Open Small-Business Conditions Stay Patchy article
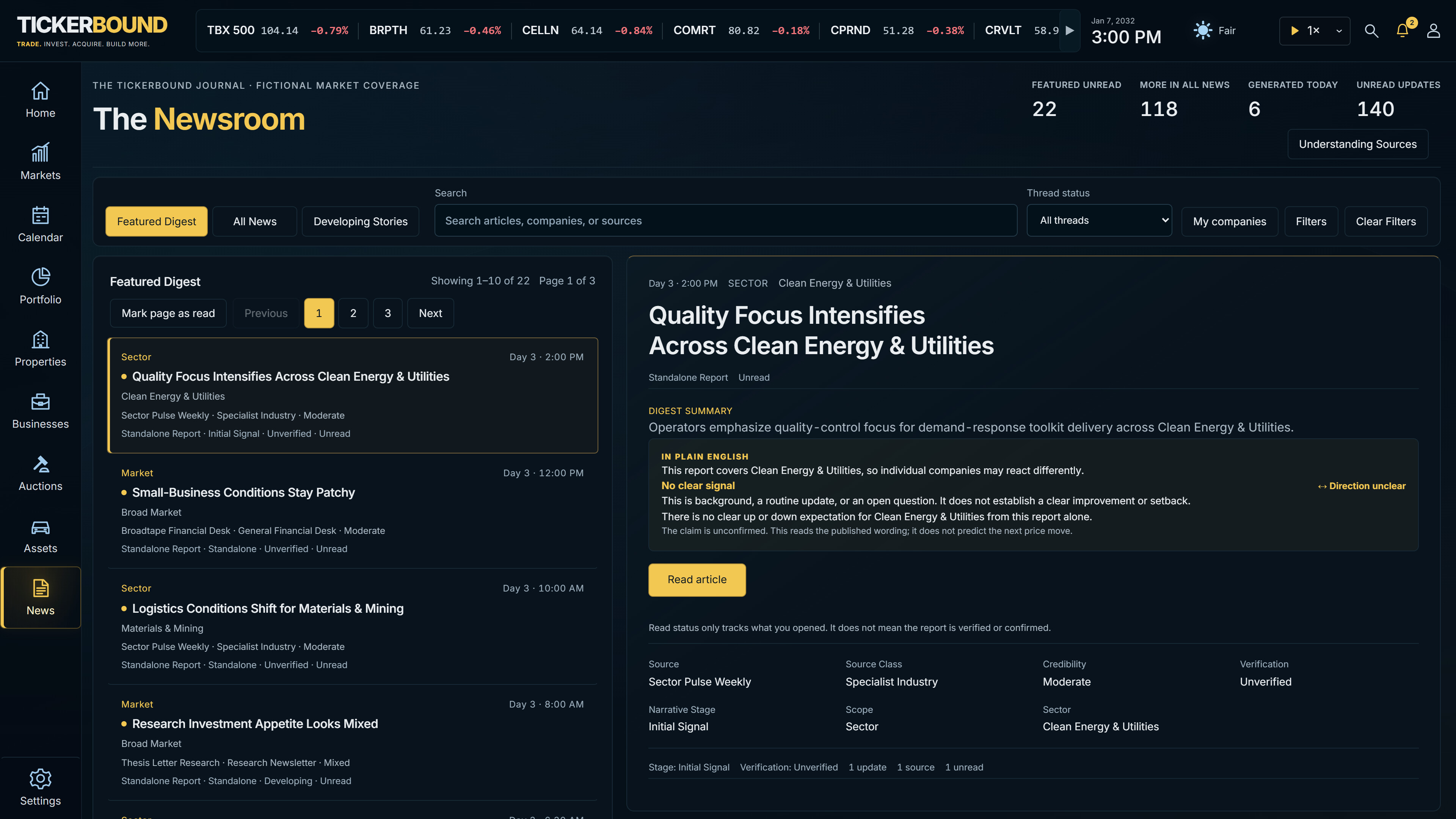Viewport: 1456px width, 819px height. point(353,510)
